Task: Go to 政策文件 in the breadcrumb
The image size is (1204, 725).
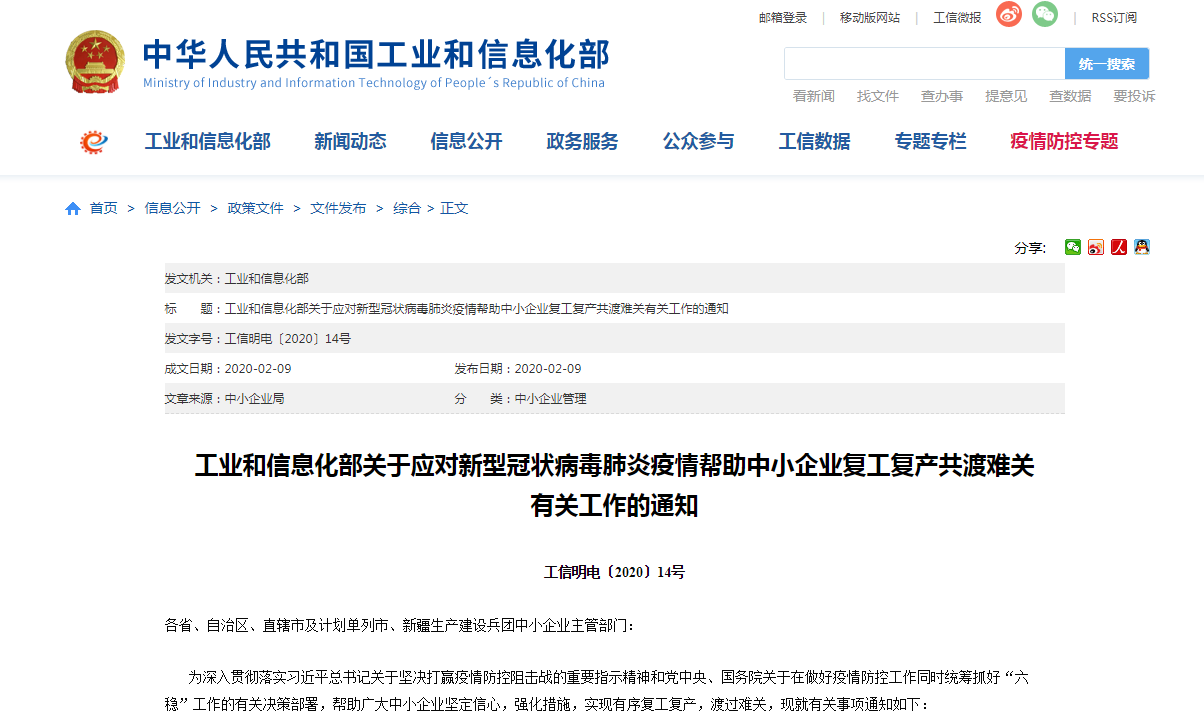Action: pyautogui.click(x=256, y=208)
